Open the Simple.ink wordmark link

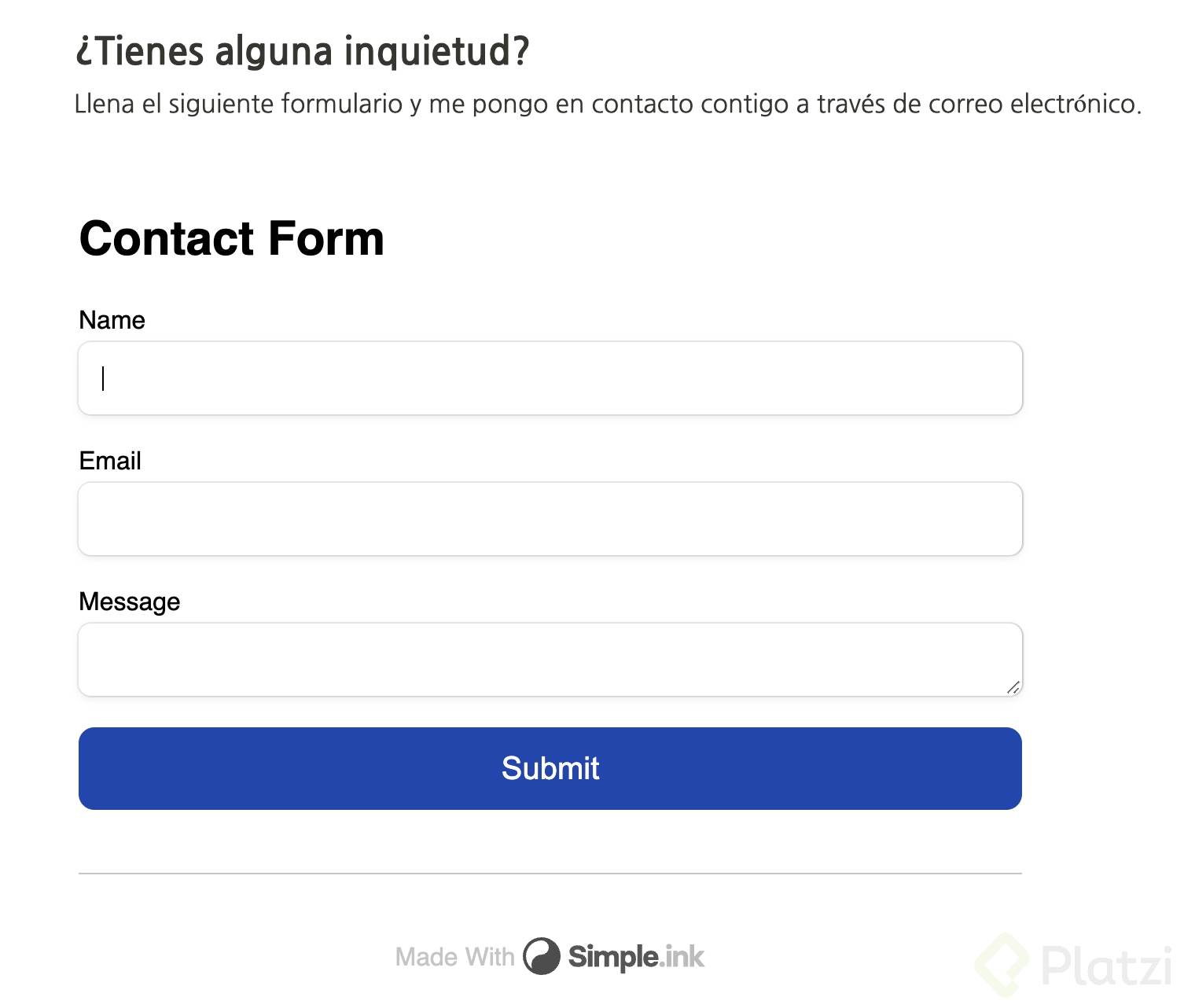(636, 957)
